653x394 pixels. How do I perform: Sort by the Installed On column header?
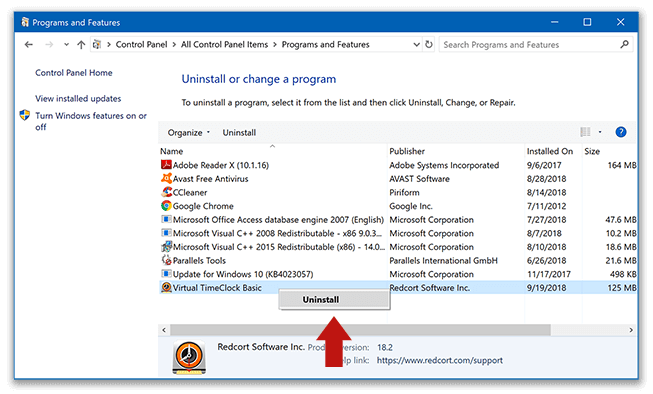550,151
